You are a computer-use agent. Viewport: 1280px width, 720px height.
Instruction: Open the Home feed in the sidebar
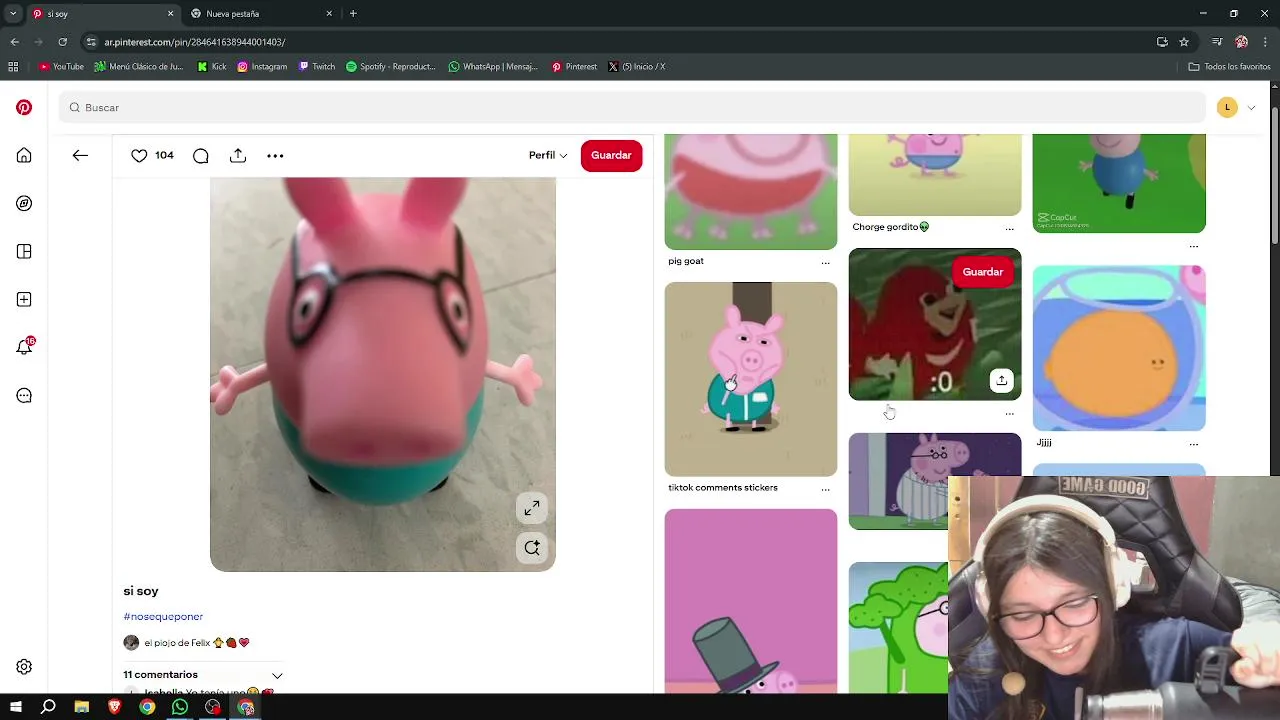point(24,155)
